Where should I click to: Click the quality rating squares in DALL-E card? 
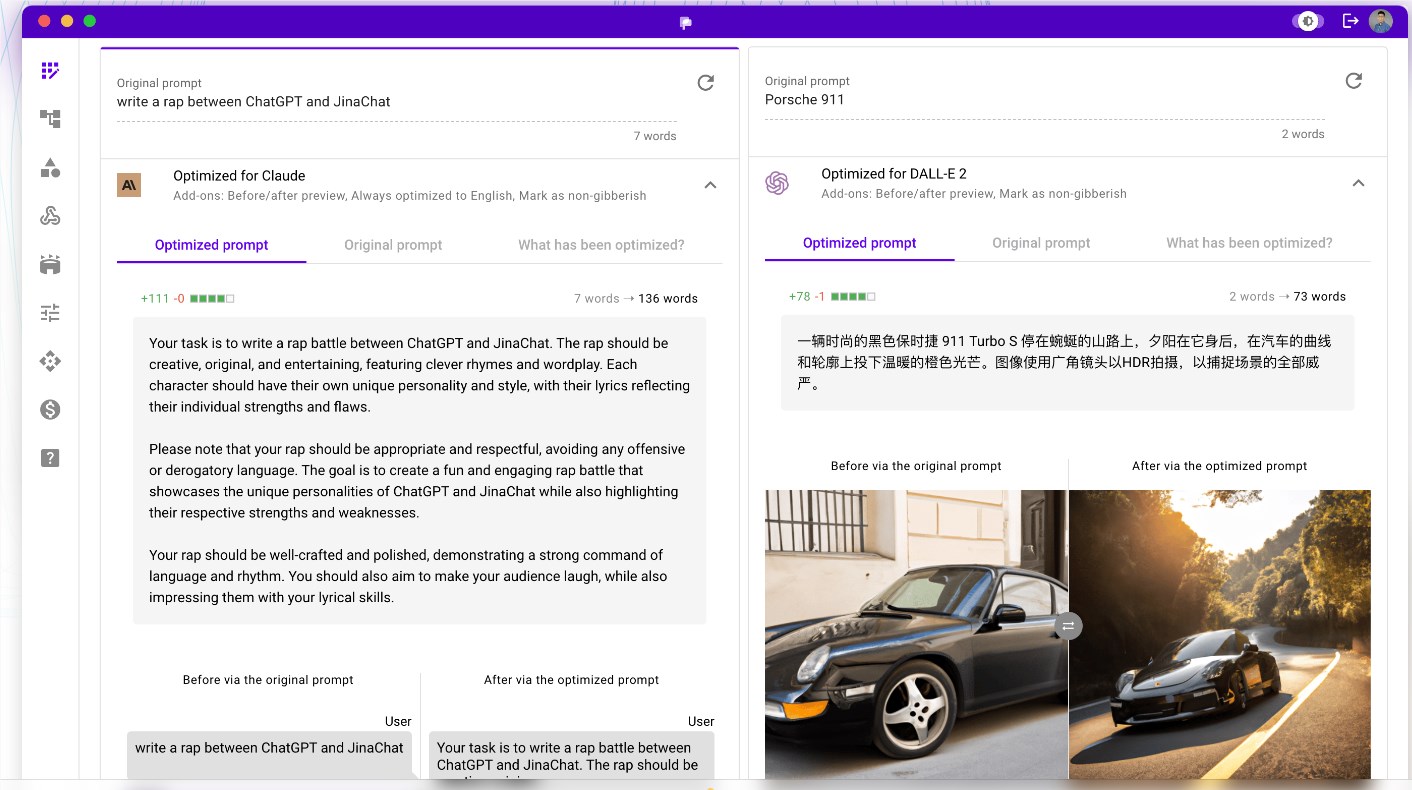853,297
